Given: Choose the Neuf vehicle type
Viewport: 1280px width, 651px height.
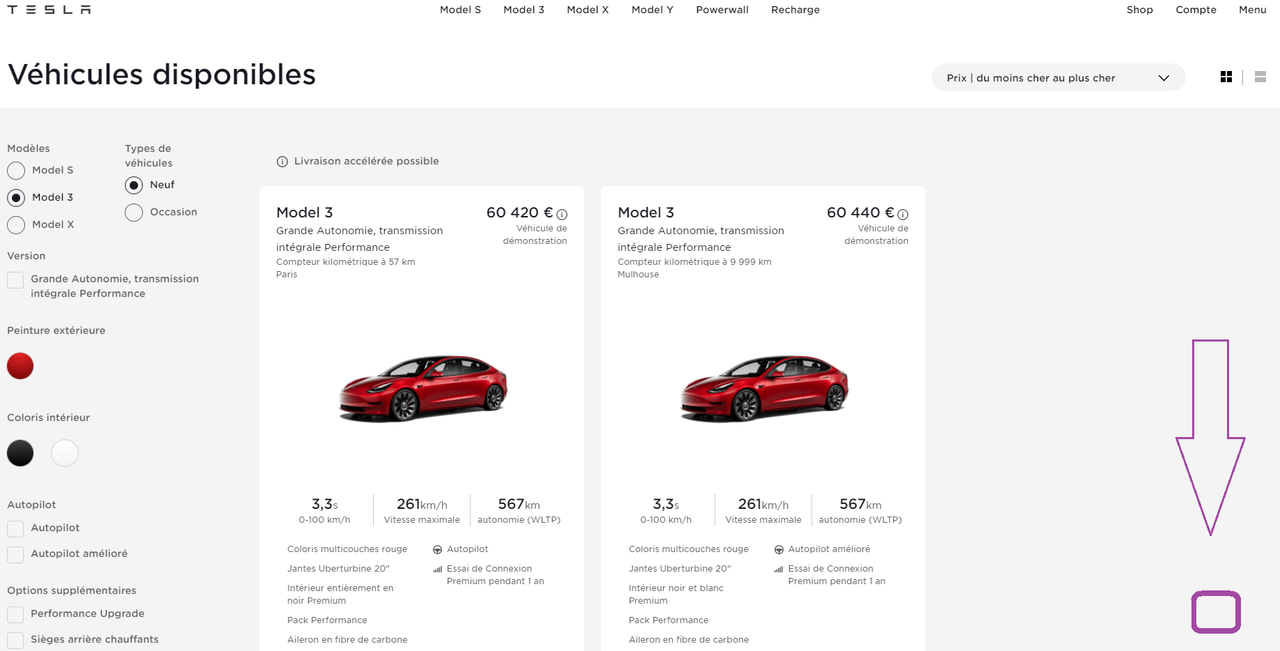Looking at the screenshot, I should (x=134, y=185).
